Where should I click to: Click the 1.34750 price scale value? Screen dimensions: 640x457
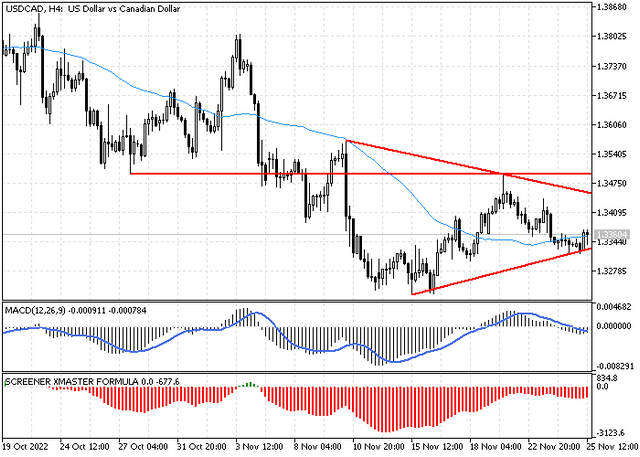[x=611, y=184]
